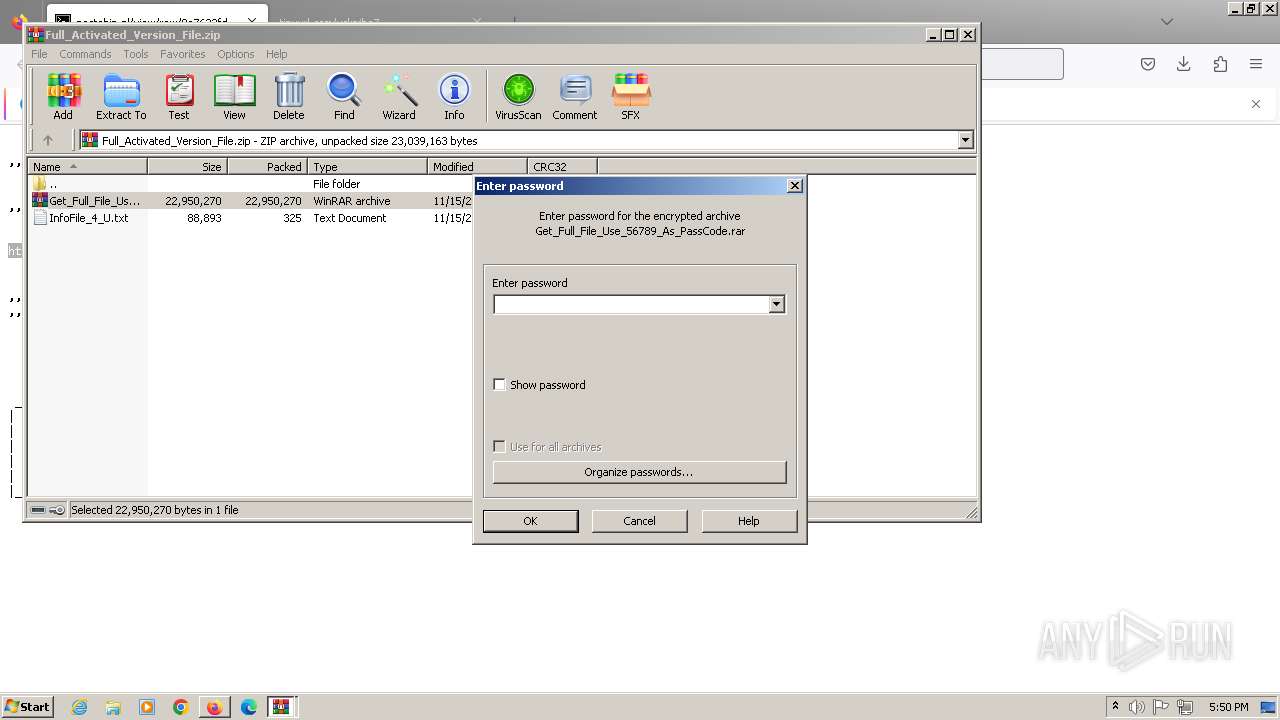Expand the Enter password dropdown arrow
The image size is (1280, 720).
(x=776, y=304)
